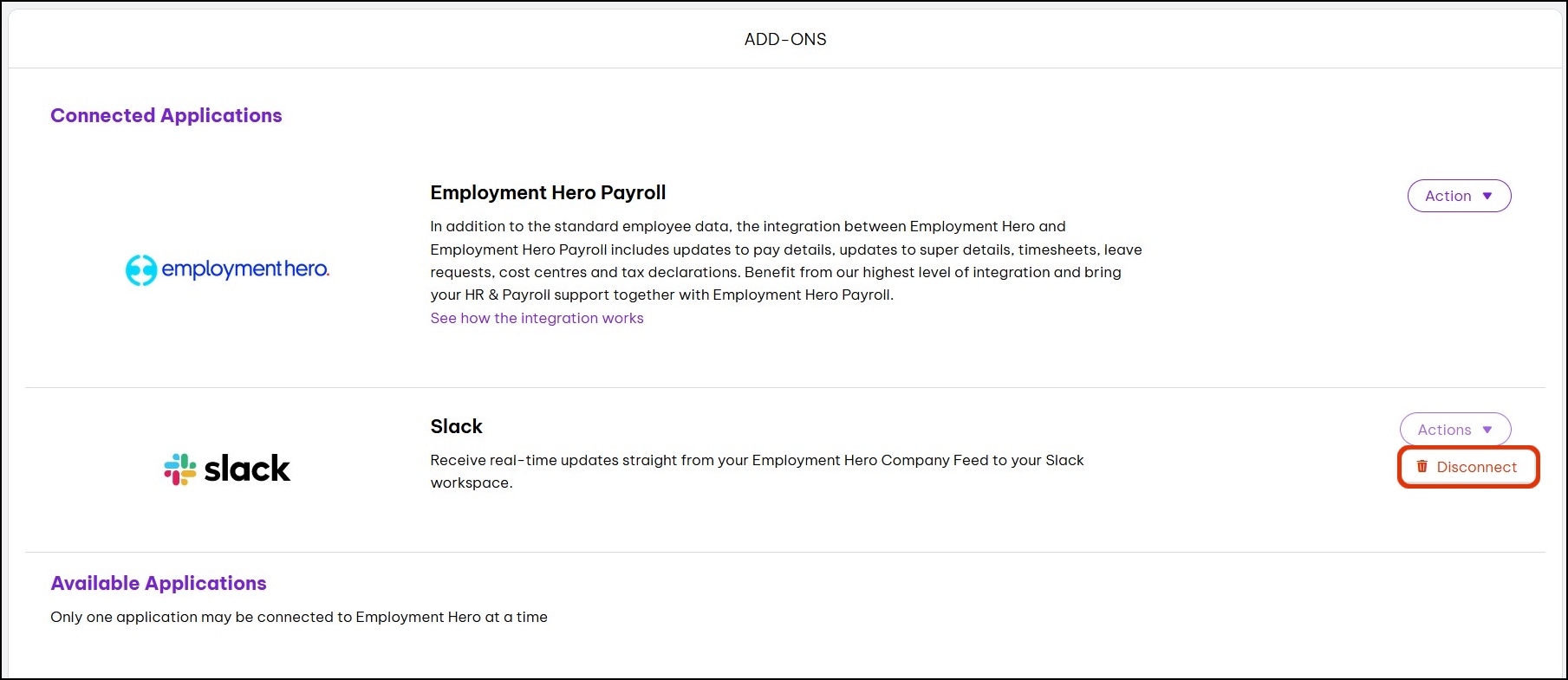This screenshot has width=1568, height=680.
Task: Click the trash icon beside Disconnect
Action: [x=1422, y=467]
